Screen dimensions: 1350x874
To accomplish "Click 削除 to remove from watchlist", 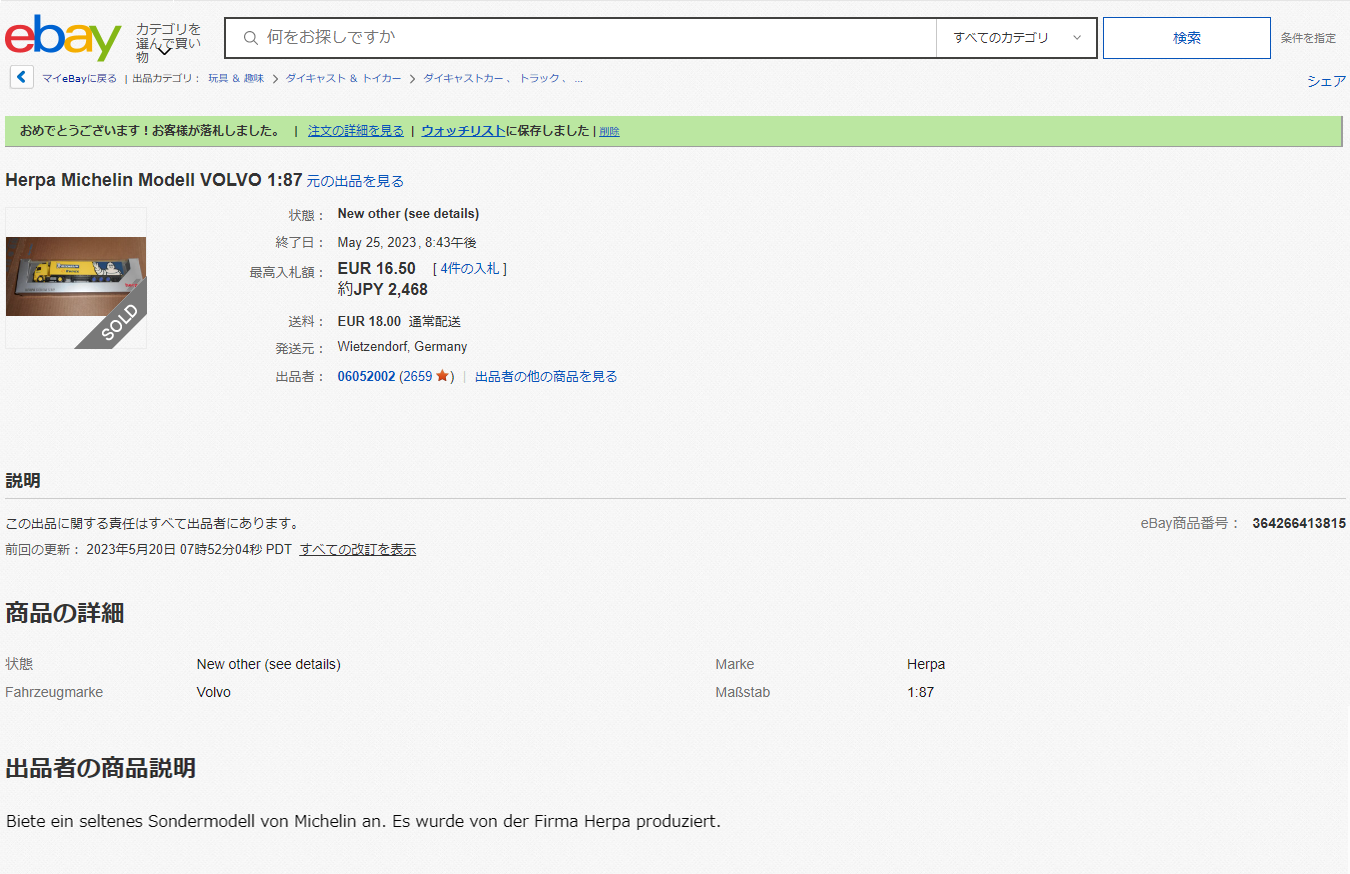I will click(609, 131).
